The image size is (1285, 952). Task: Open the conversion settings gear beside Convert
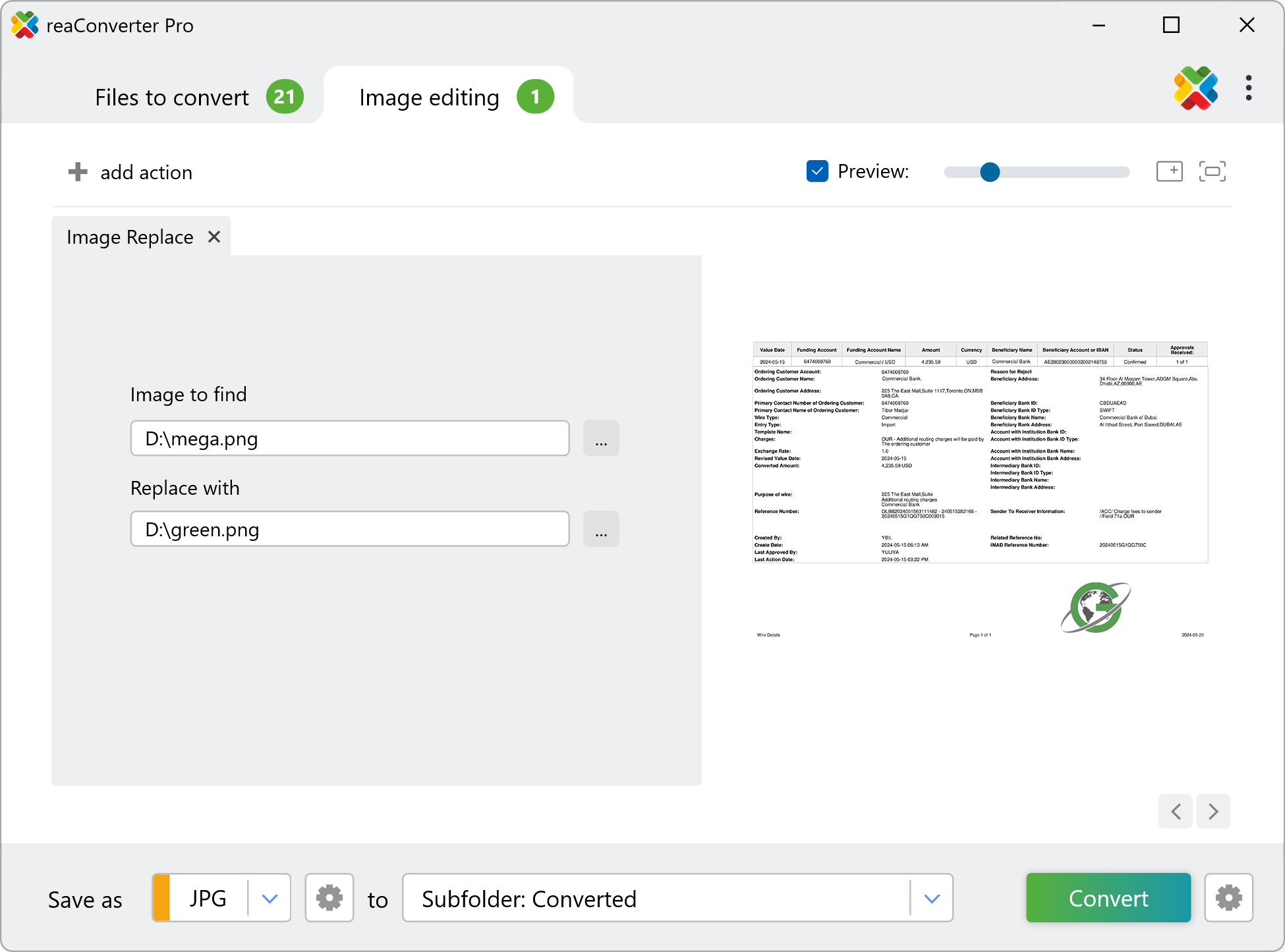(1228, 898)
